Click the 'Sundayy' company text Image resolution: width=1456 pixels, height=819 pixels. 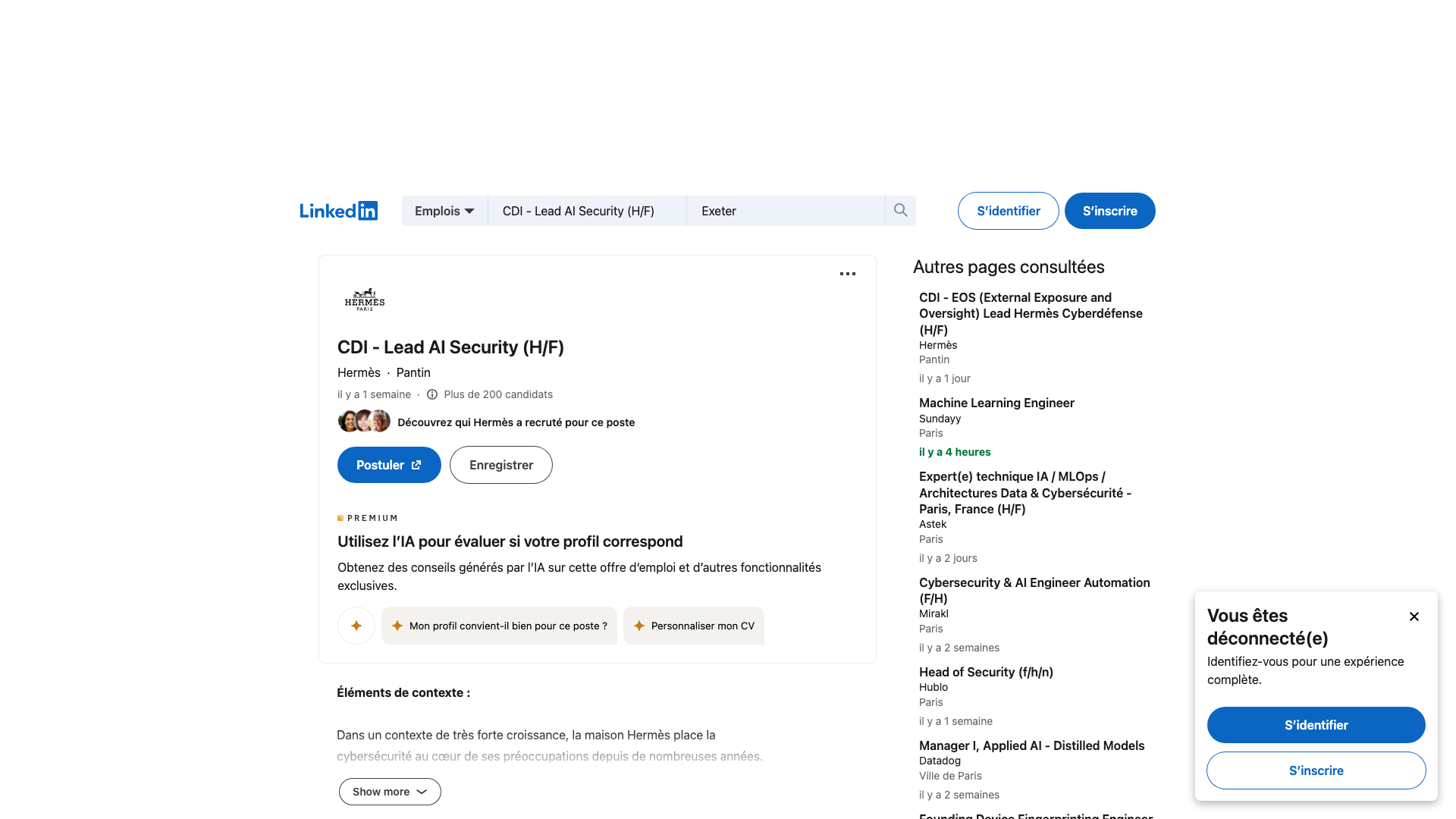(x=940, y=419)
